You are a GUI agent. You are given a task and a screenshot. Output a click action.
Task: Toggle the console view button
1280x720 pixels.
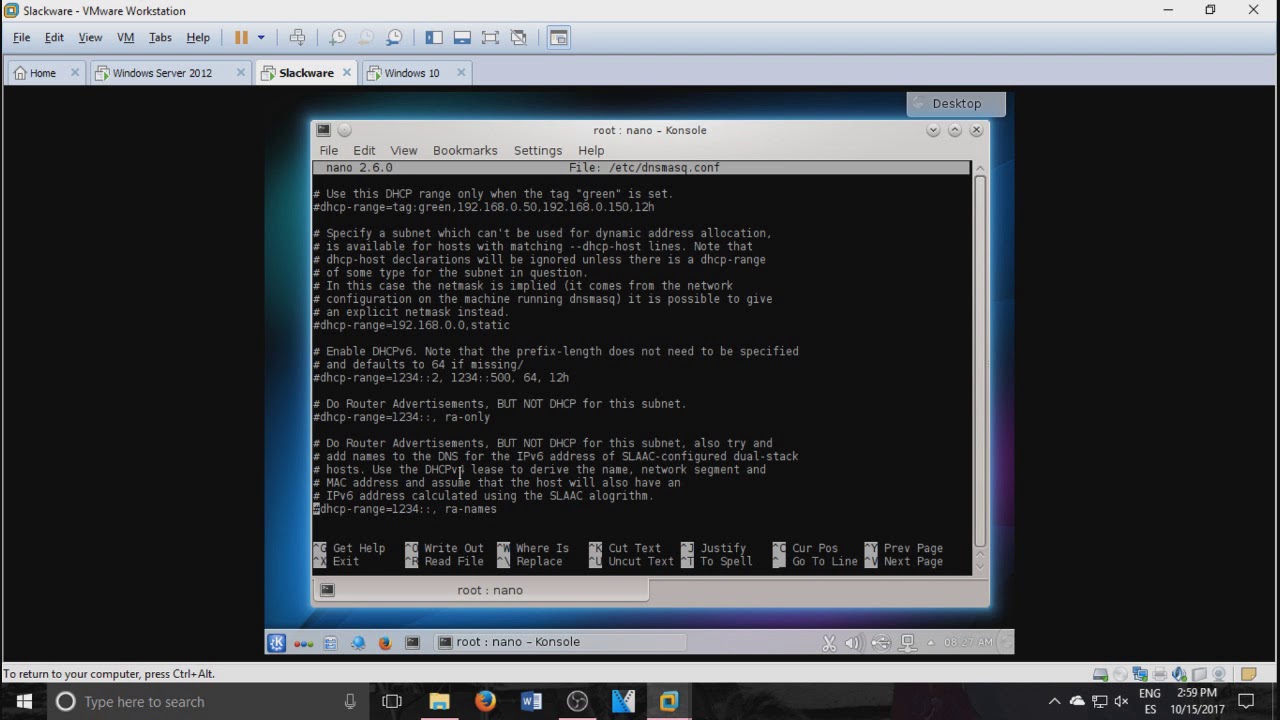[x=558, y=37]
